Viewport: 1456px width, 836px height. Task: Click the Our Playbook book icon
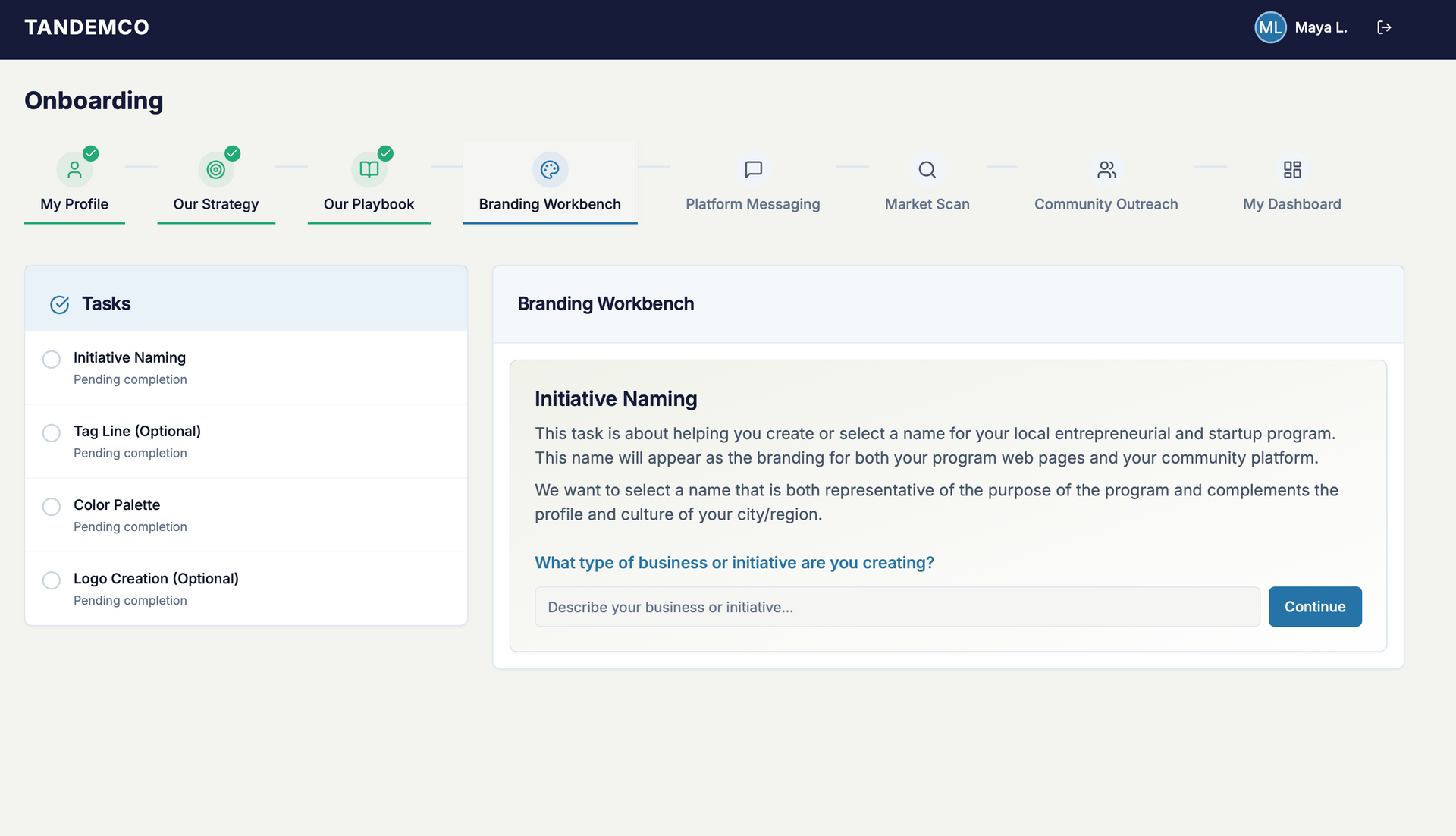click(369, 170)
